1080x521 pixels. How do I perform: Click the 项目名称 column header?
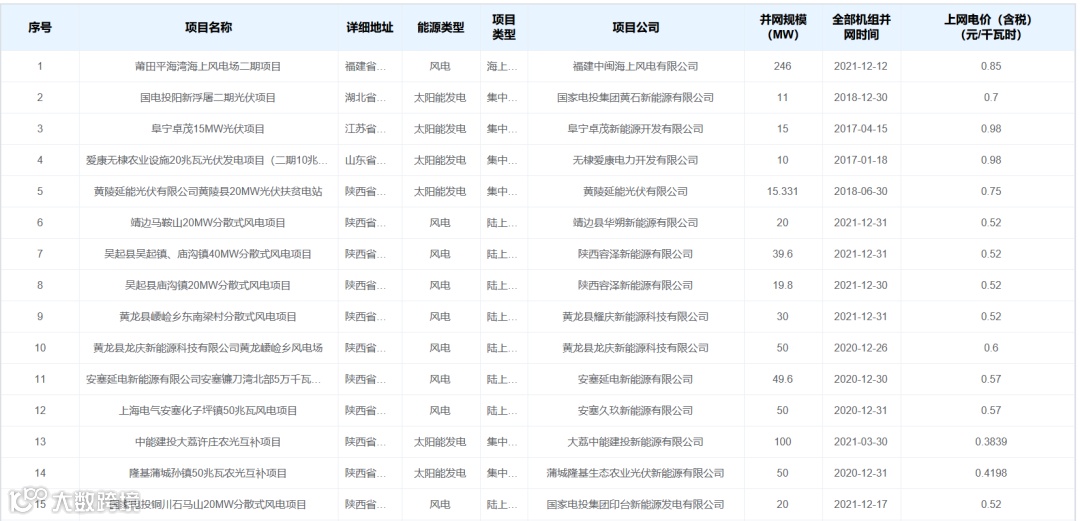(208, 28)
